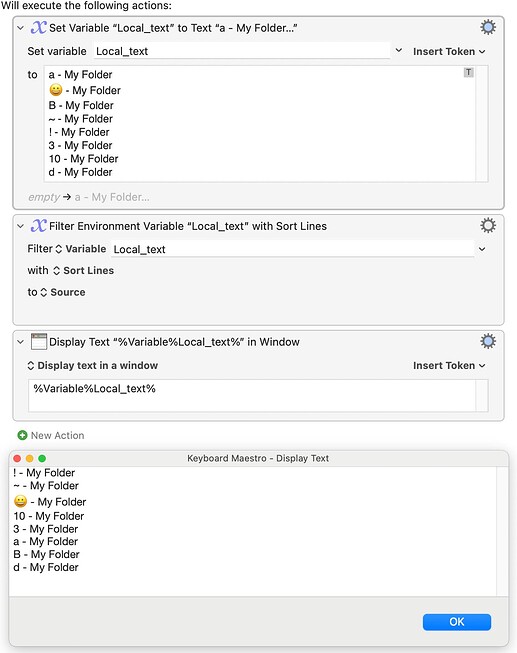The height and width of the screenshot is (653, 517).
Task: Click the green plus New Action icon
Action: pos(22,435)
